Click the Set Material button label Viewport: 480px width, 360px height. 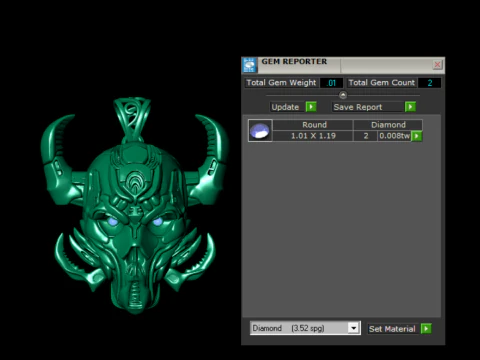pos(392,329)
